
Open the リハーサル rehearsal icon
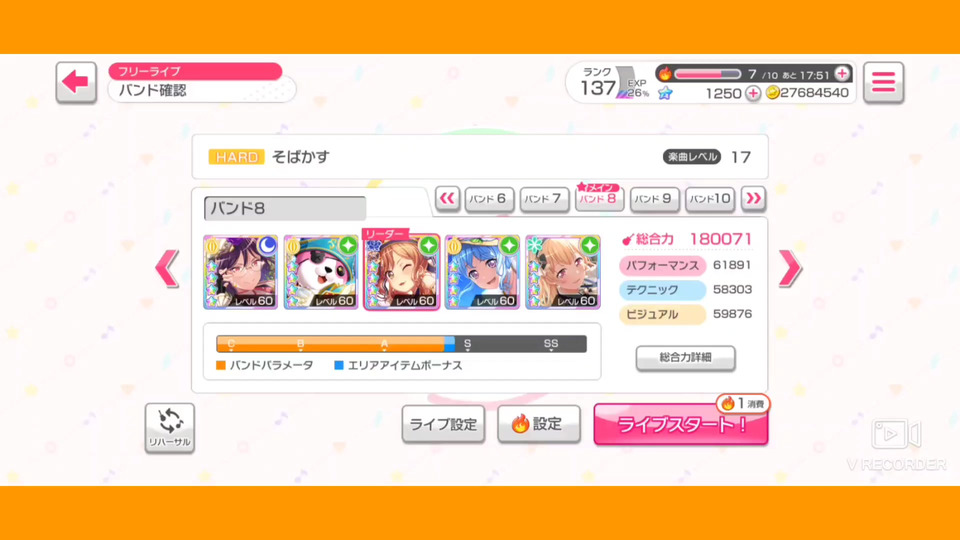tap(170, 428)
